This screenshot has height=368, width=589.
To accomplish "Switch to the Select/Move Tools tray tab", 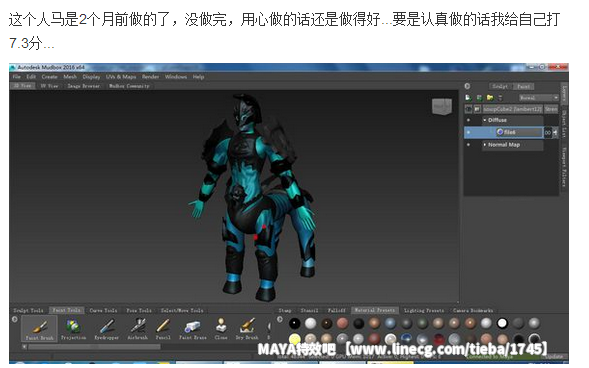I will tap(182, 311).
